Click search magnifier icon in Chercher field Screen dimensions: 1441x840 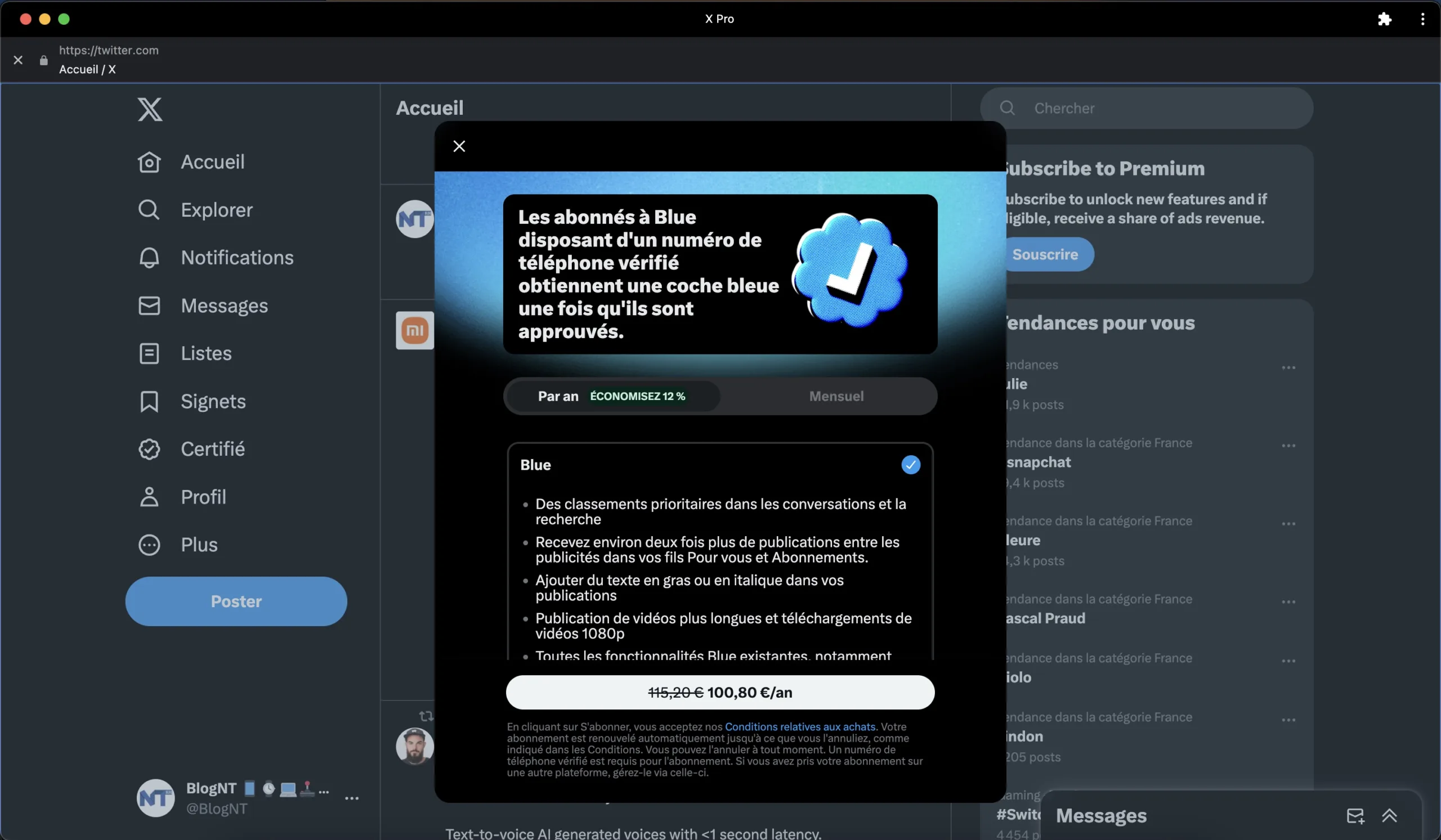[x=1008, y=108]
